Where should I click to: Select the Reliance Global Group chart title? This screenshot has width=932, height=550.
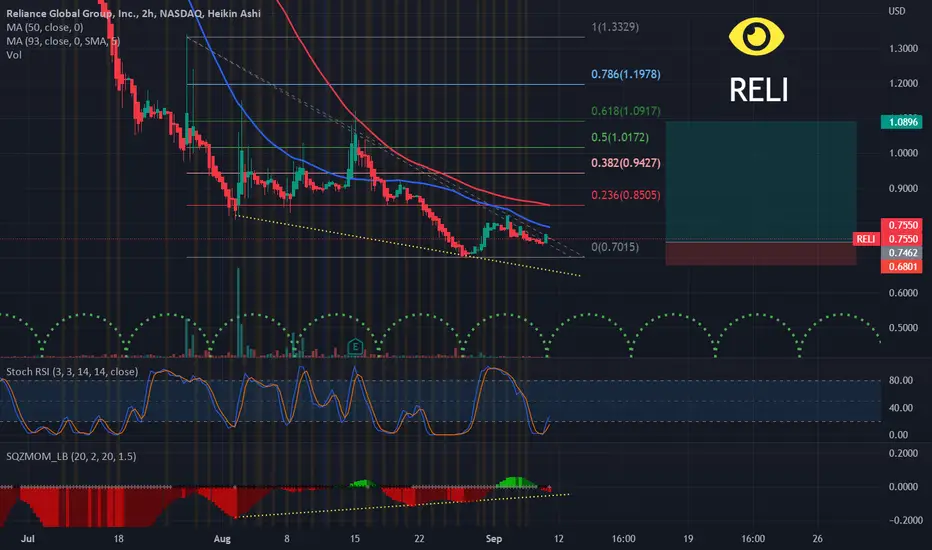133,13
